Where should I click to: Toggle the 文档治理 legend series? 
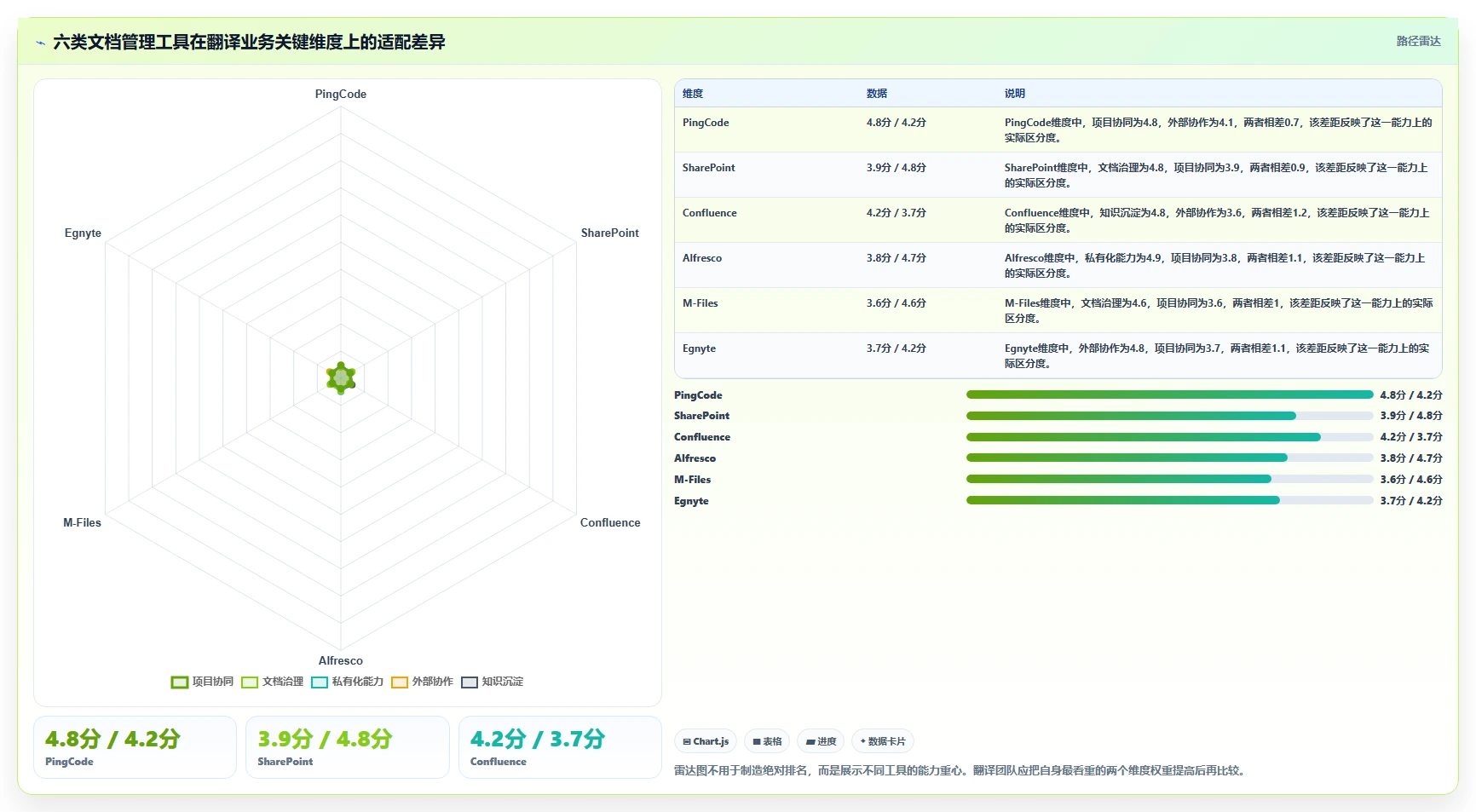[x=272, y=682]
